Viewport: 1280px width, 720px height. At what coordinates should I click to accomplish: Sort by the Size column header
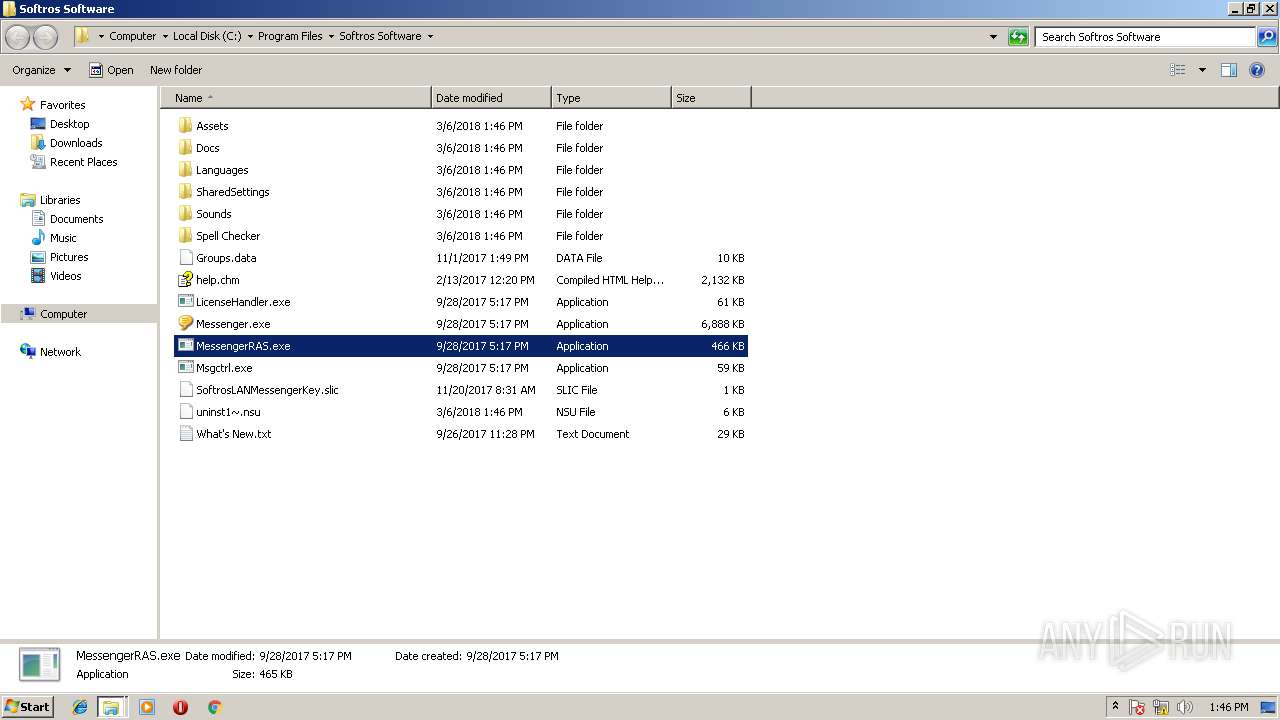coord(711,98)
